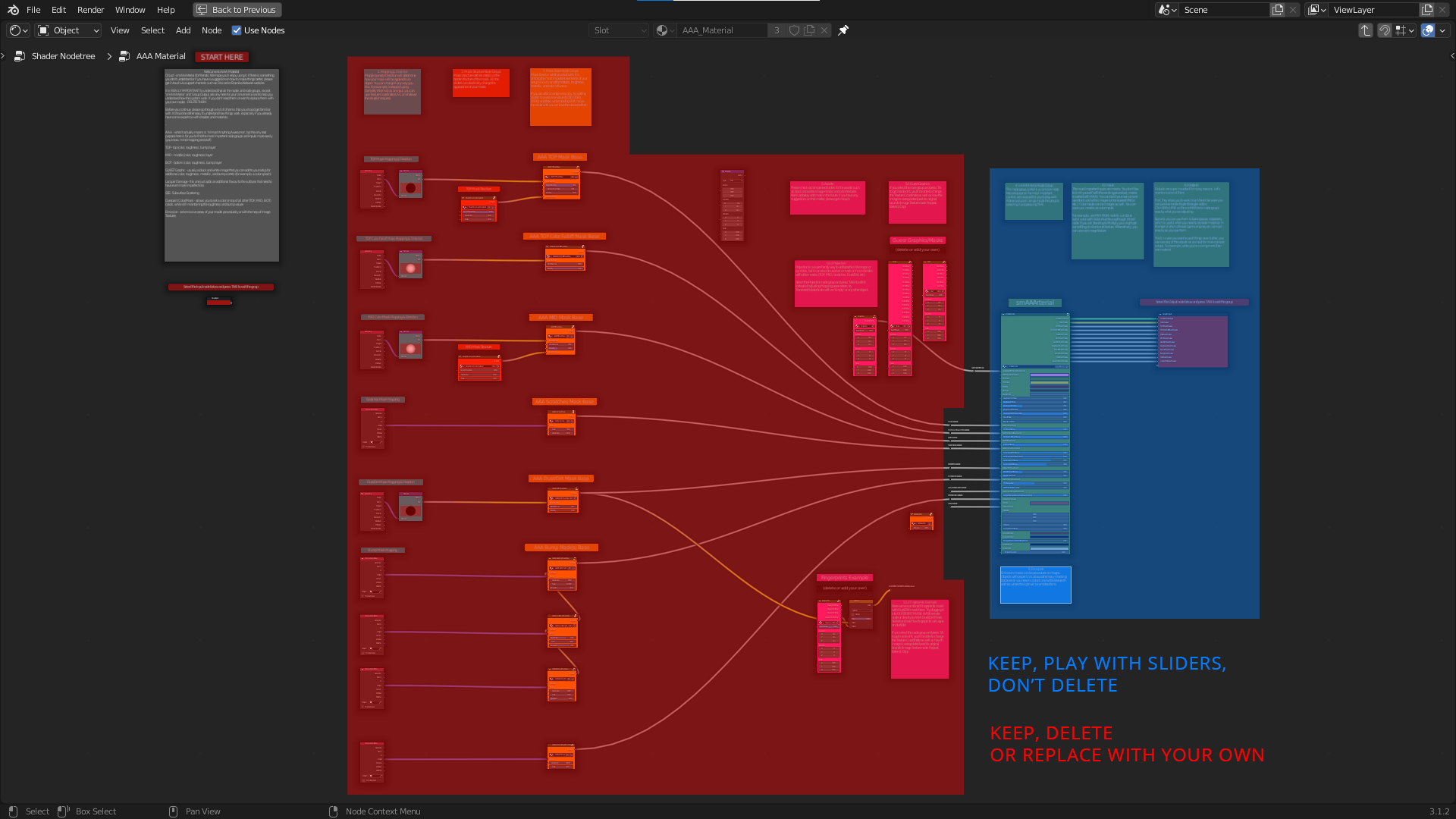Uncheck the Use Nodes checkbox
Image resolution: width=1456 pixels, height=819 pixels.
(237, 30)
